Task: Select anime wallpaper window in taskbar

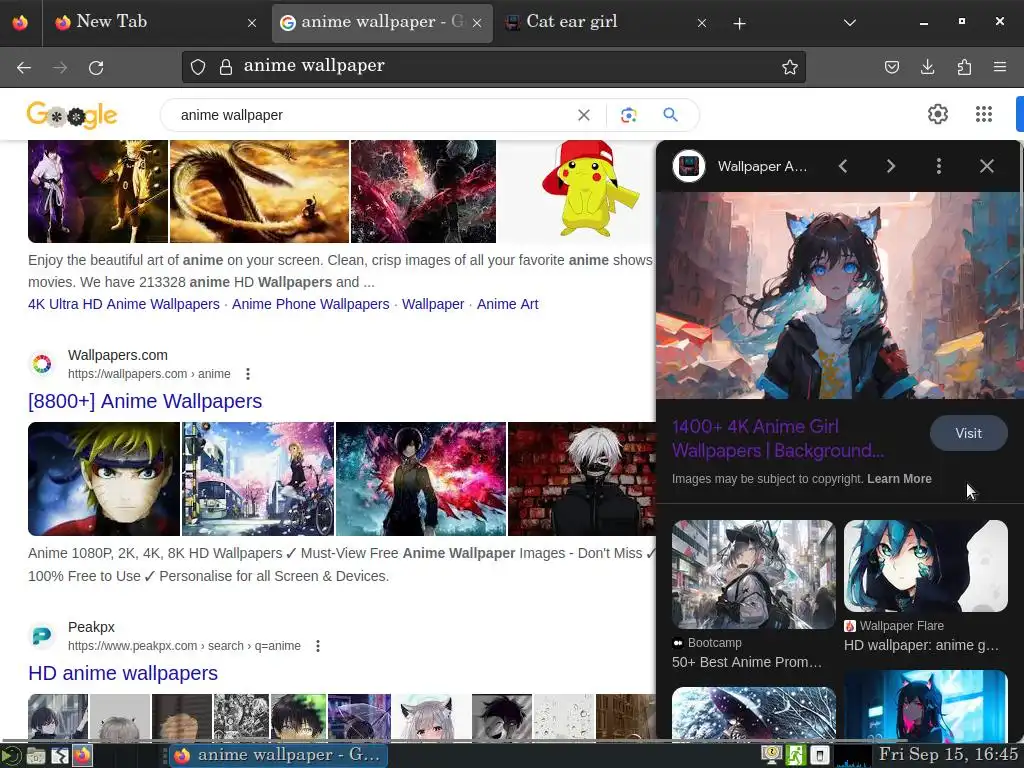Action: [x=279, y=756]
